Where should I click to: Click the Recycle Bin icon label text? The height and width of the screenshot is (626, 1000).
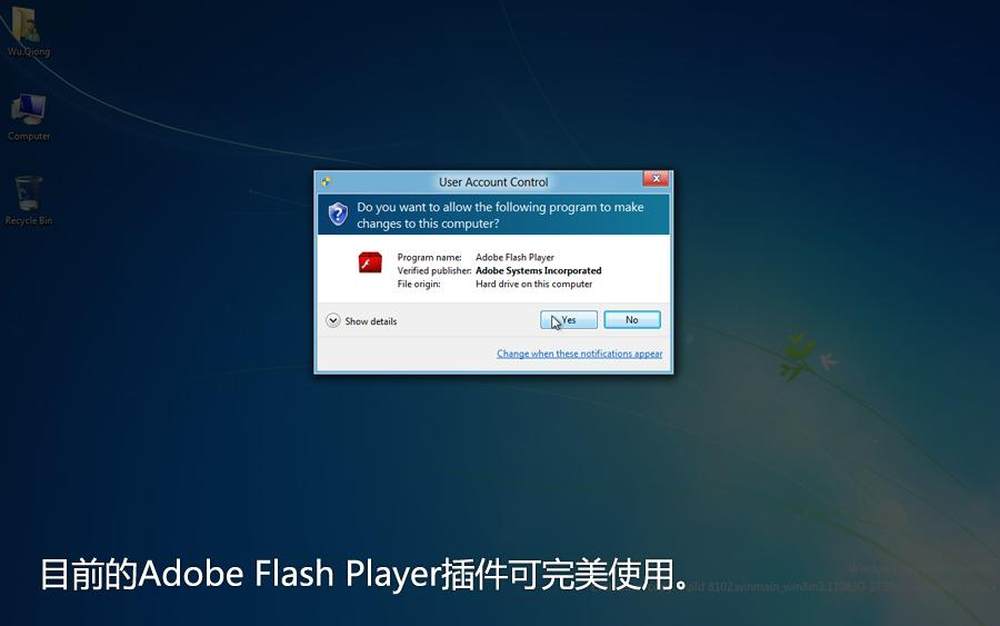(29, 221)
